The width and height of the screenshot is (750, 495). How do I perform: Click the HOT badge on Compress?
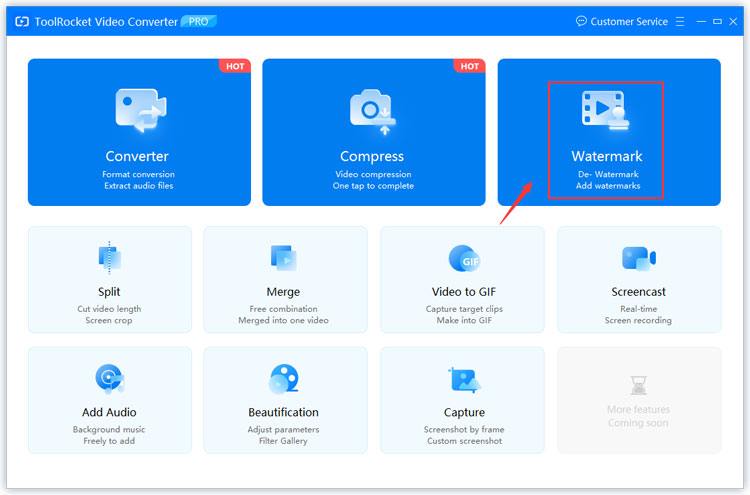(x=469, y=66)
